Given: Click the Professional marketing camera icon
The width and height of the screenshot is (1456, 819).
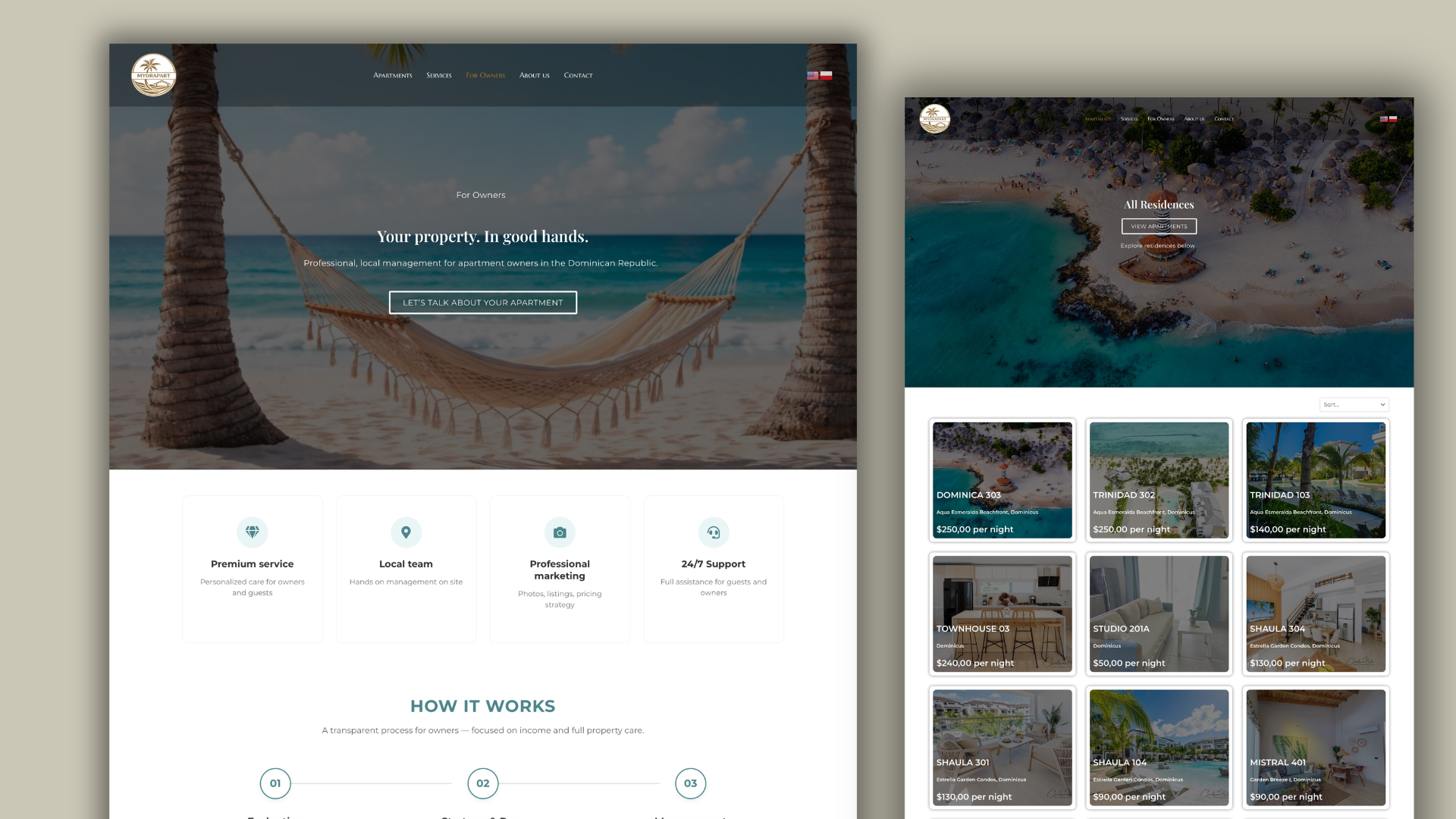Looking at the screenshot, I should 560,532.
